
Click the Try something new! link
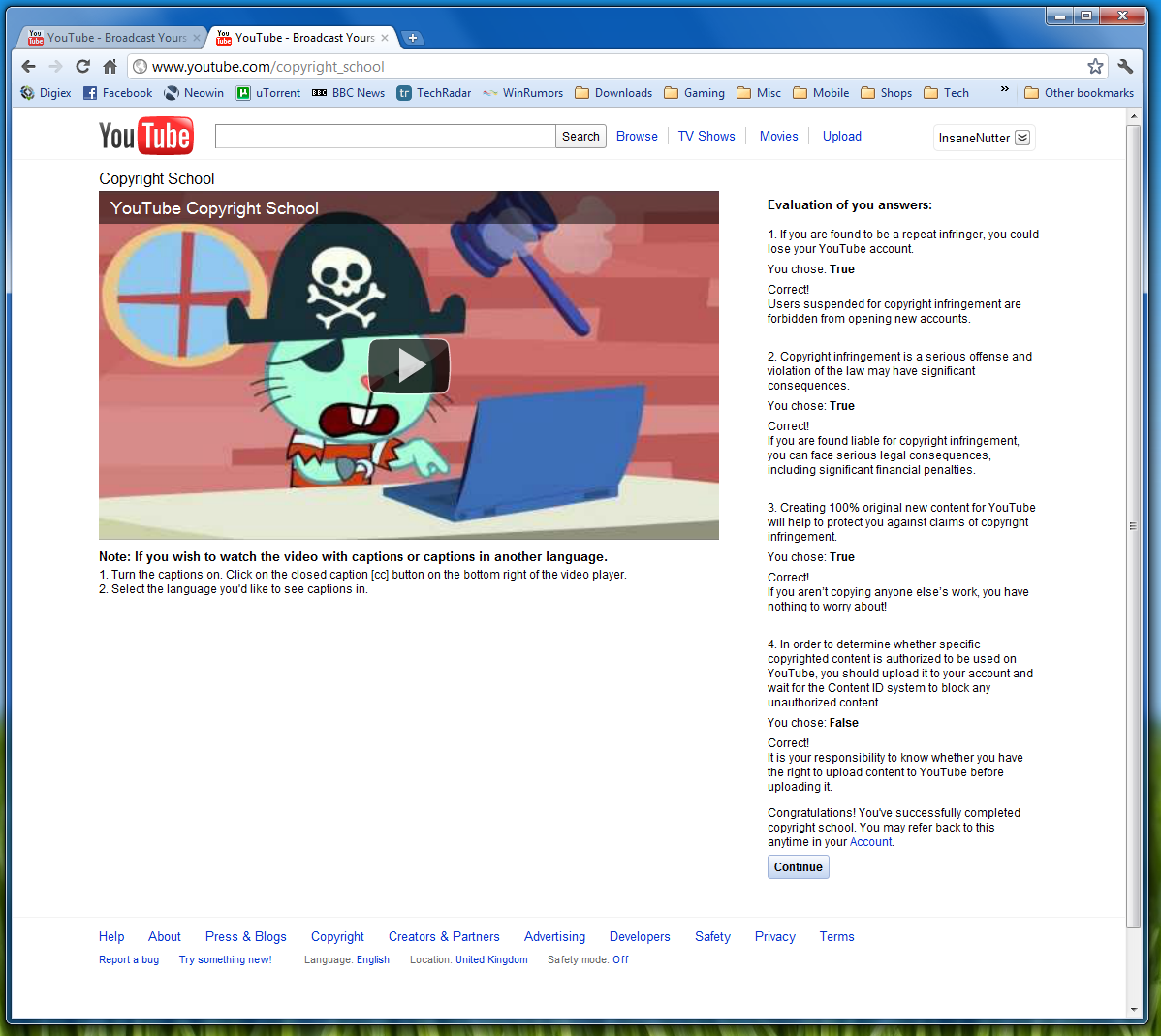point(225,959)
